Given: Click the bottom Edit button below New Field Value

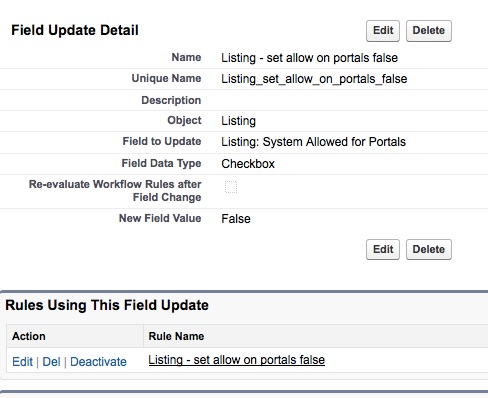Looking at the screenshot, I should [383, 249].
